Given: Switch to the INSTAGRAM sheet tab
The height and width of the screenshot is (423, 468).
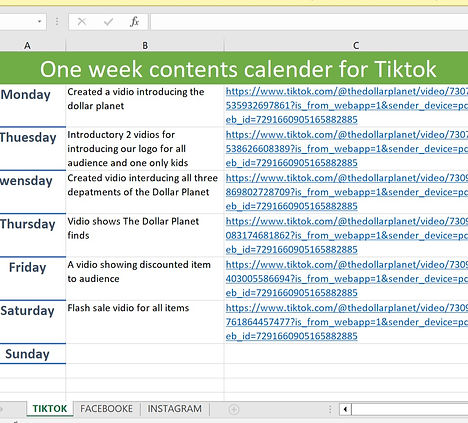Looking at the screenshot, I should 175,409.
